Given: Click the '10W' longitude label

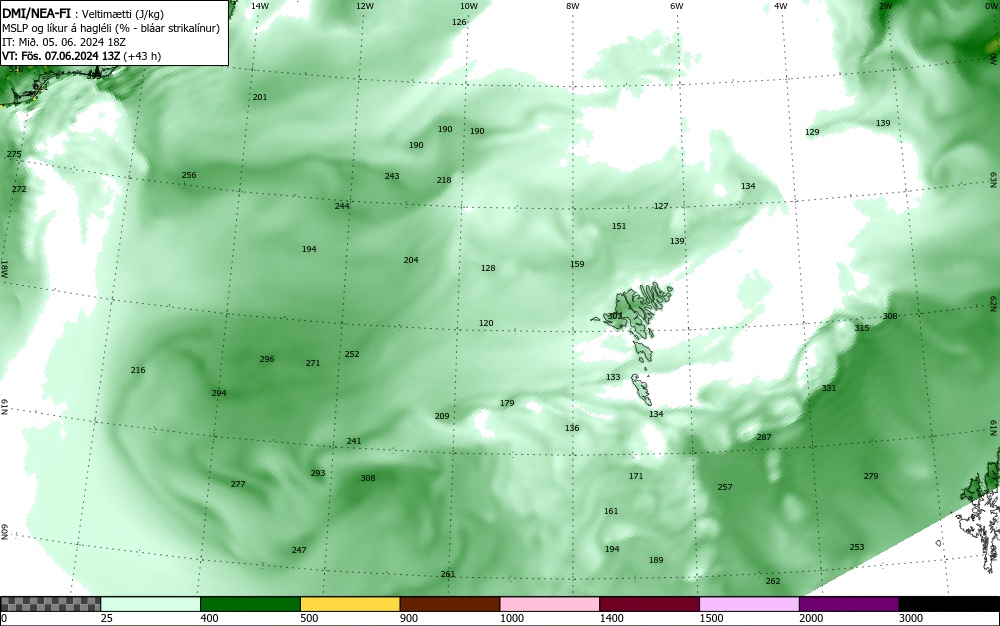Looking at the screenshot, I should (x=469, y=6).
